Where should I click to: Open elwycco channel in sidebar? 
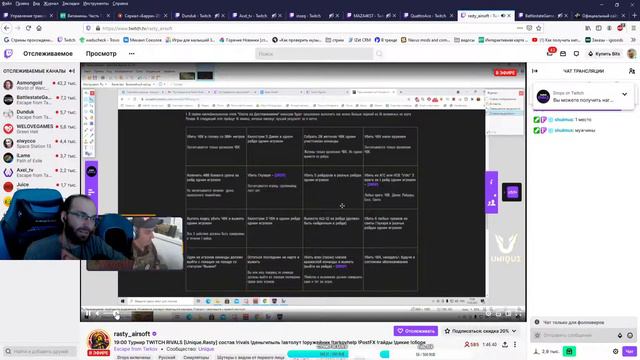40,143
